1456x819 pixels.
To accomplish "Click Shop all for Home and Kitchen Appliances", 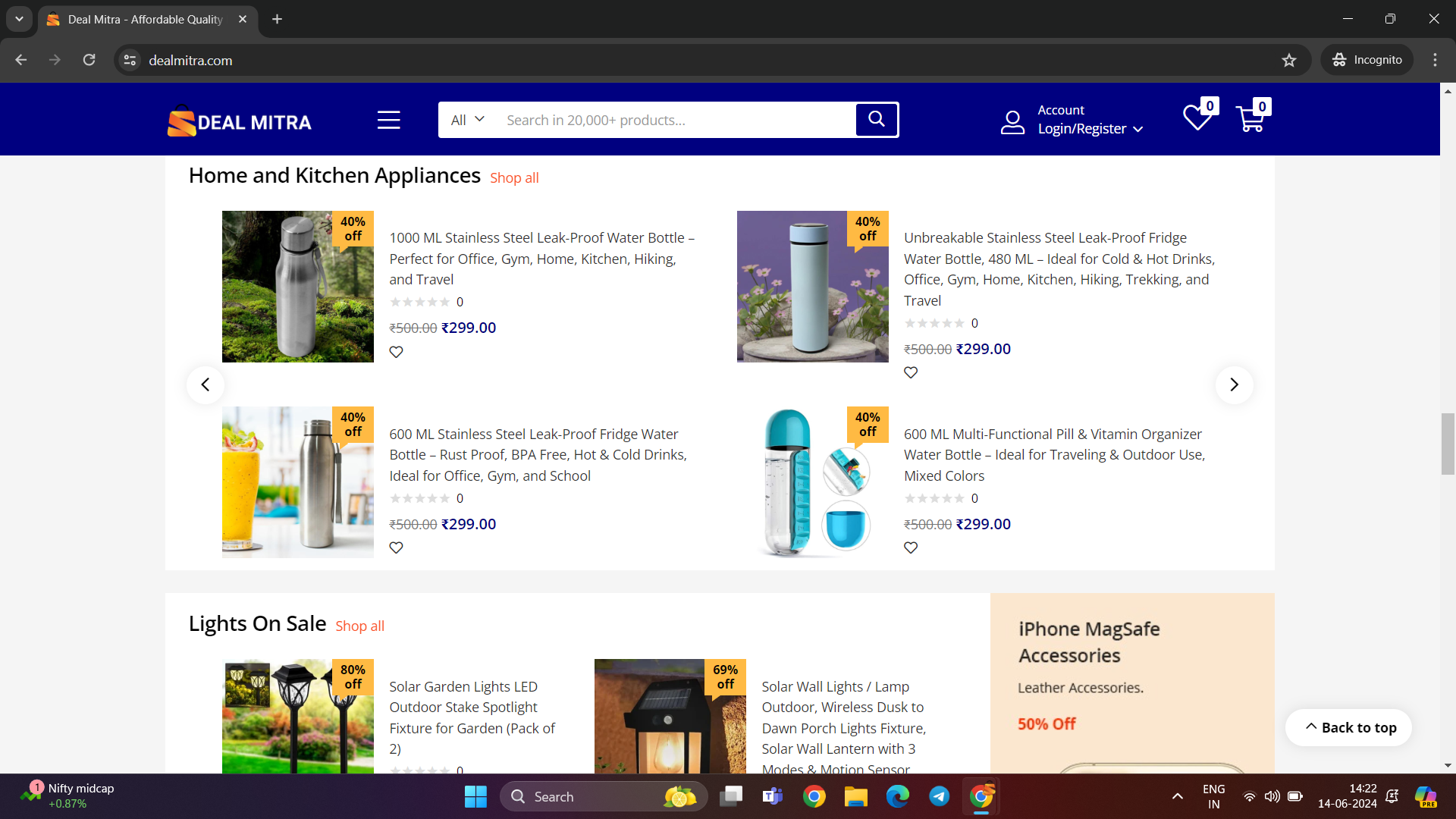I will coord(514,177).
